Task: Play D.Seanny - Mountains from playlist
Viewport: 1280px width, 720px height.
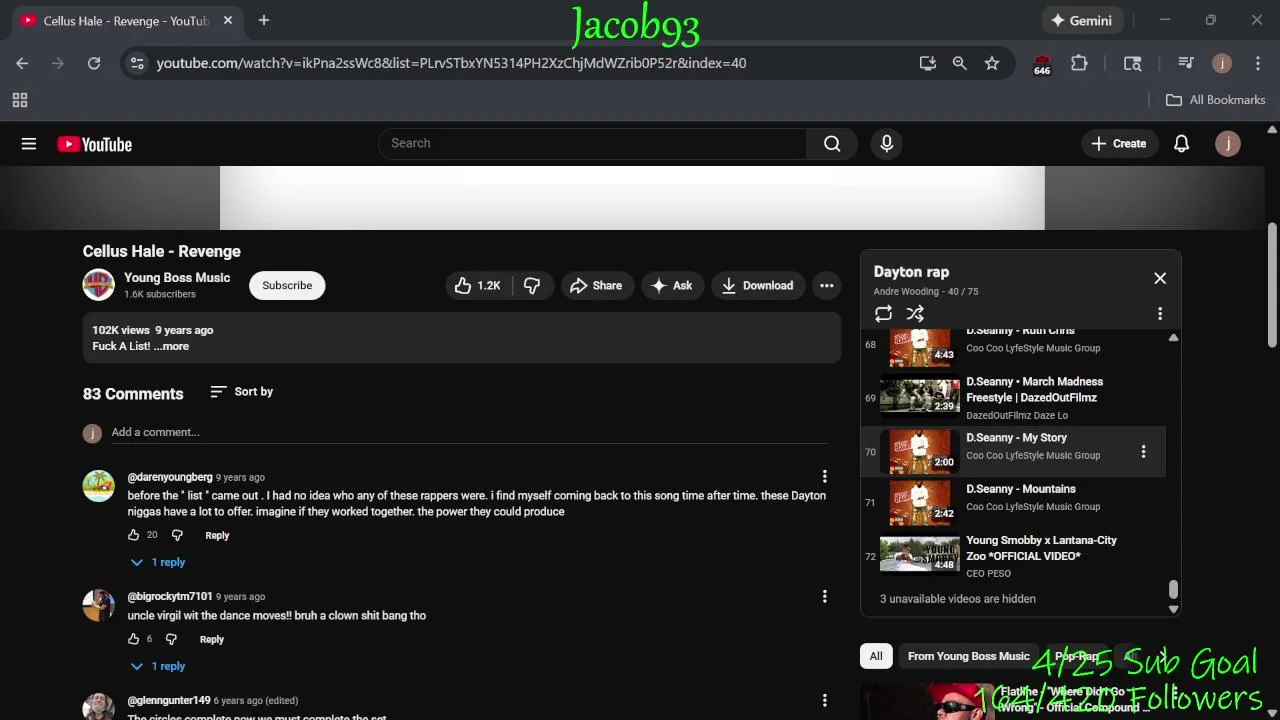Action: tap(1013, 503)
